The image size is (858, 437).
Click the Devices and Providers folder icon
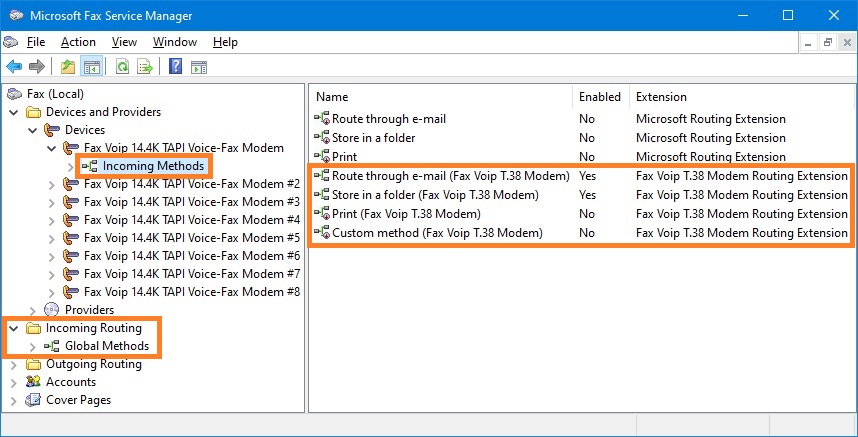[34, 112]
